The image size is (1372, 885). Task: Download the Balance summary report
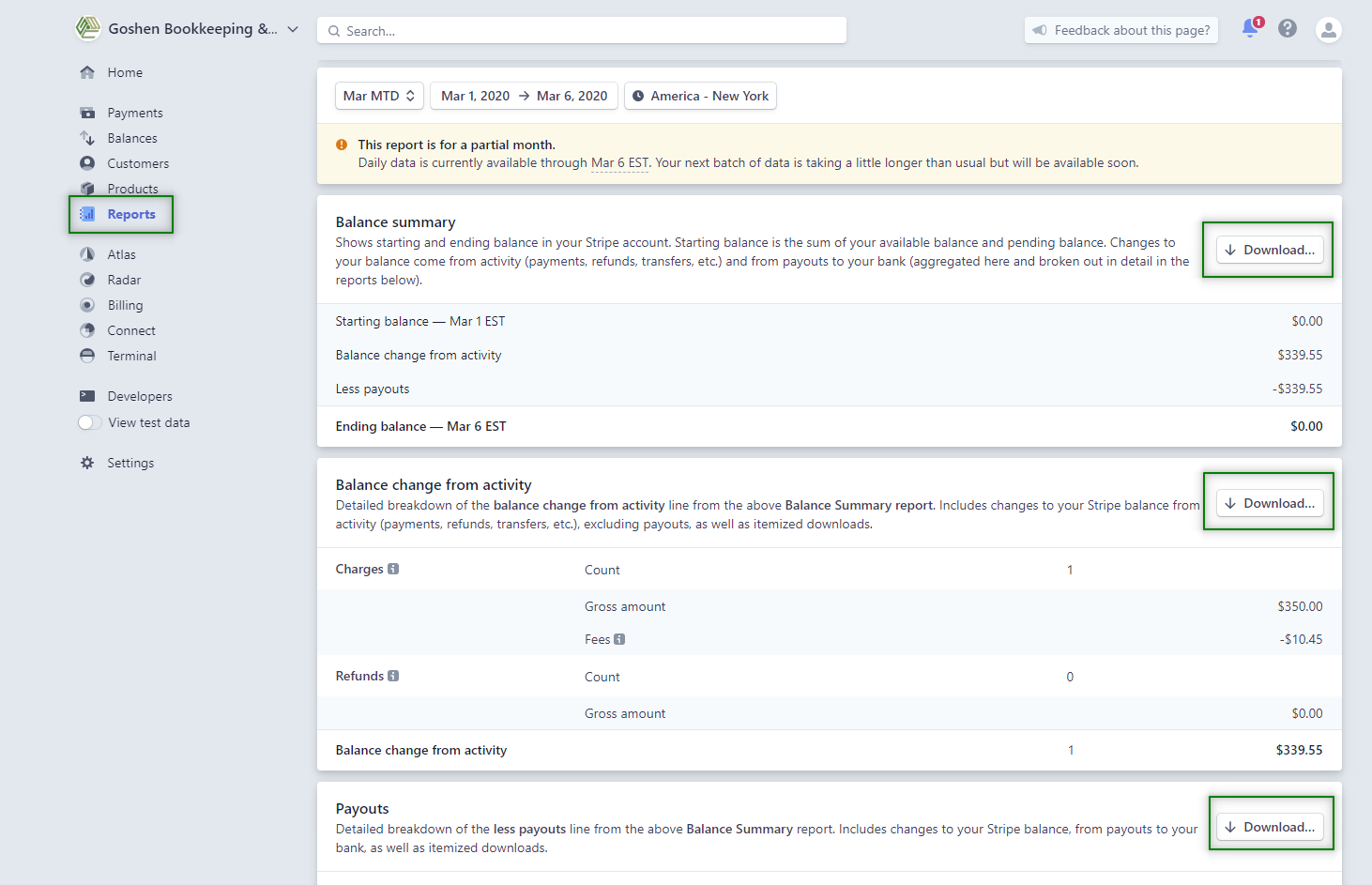click(1268, 249)
